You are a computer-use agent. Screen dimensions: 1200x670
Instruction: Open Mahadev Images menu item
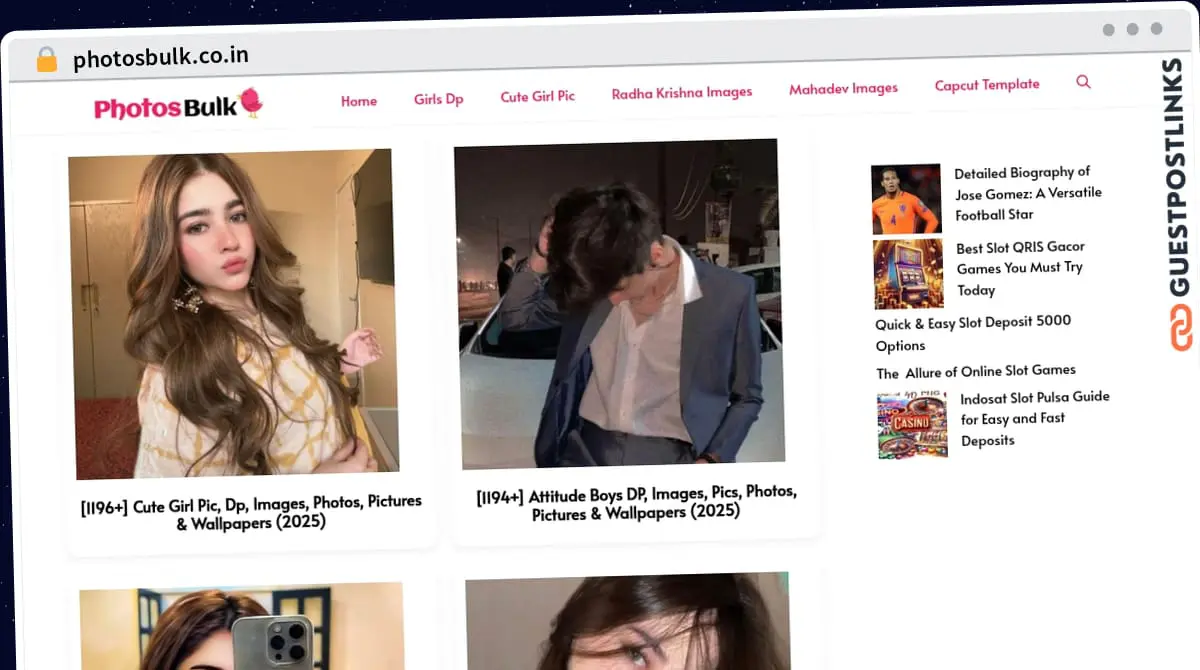tap(843, 88)
